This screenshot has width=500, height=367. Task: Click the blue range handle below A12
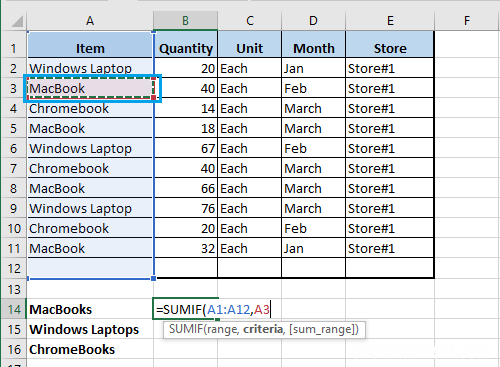tap(154, 278)
